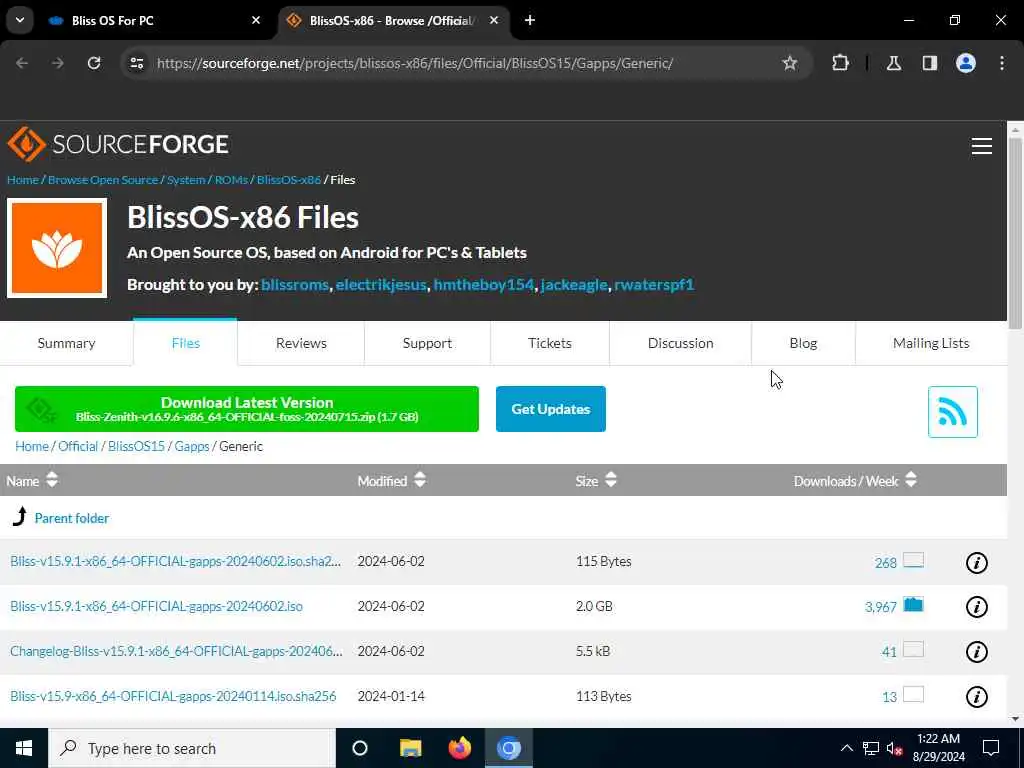The image size is (1024, 768).
Task: Open the RSS feed icon
Action: click(953, 412)
